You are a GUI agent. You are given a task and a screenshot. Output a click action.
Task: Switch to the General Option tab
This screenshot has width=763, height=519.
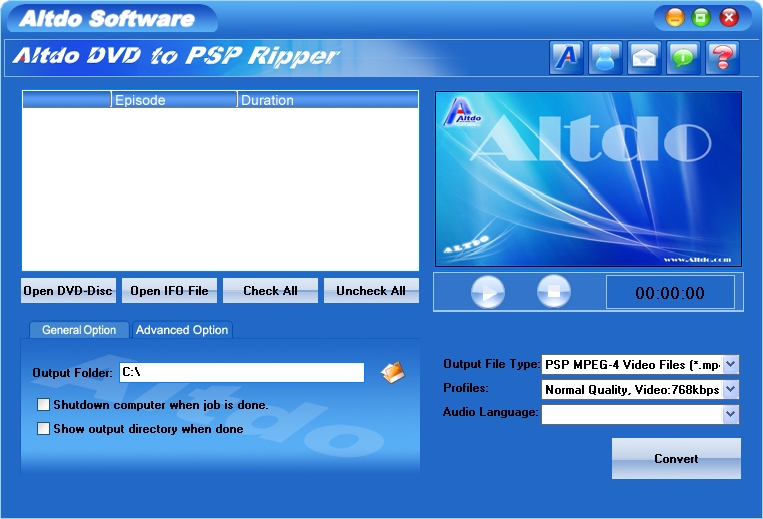coord(79,330)
